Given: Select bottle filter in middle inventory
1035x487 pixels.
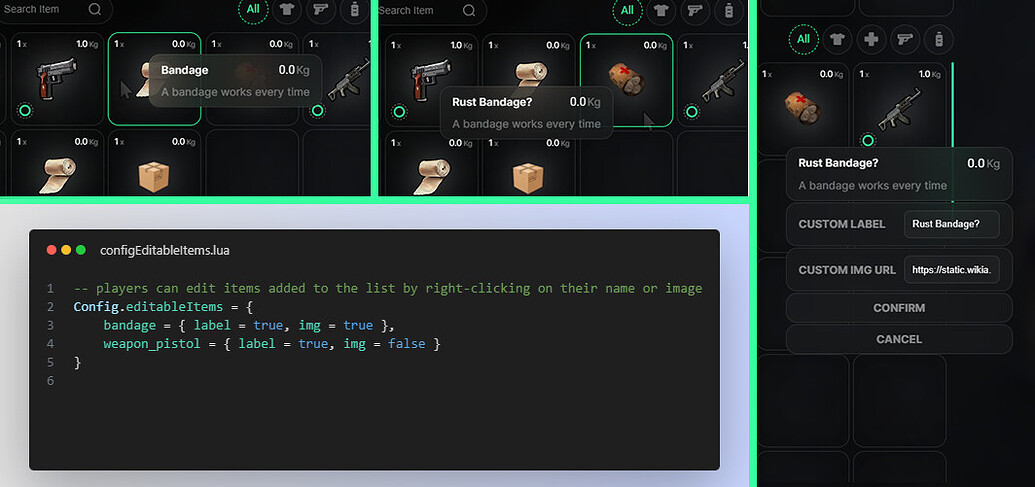Looking at the screenshot, I should click(729, 10).
